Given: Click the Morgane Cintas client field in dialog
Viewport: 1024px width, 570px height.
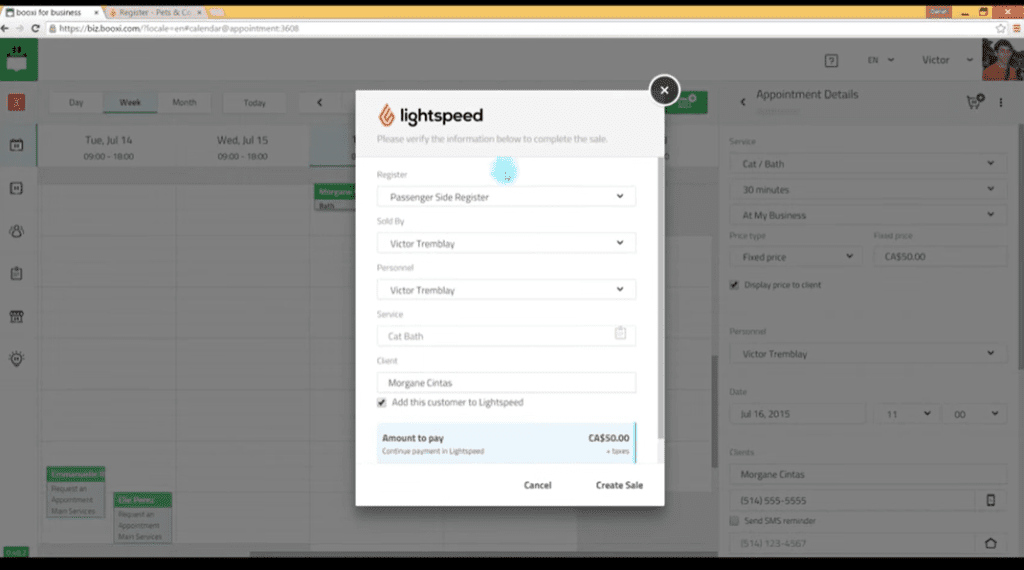Looking at the screenshot, I should point(506,383).
